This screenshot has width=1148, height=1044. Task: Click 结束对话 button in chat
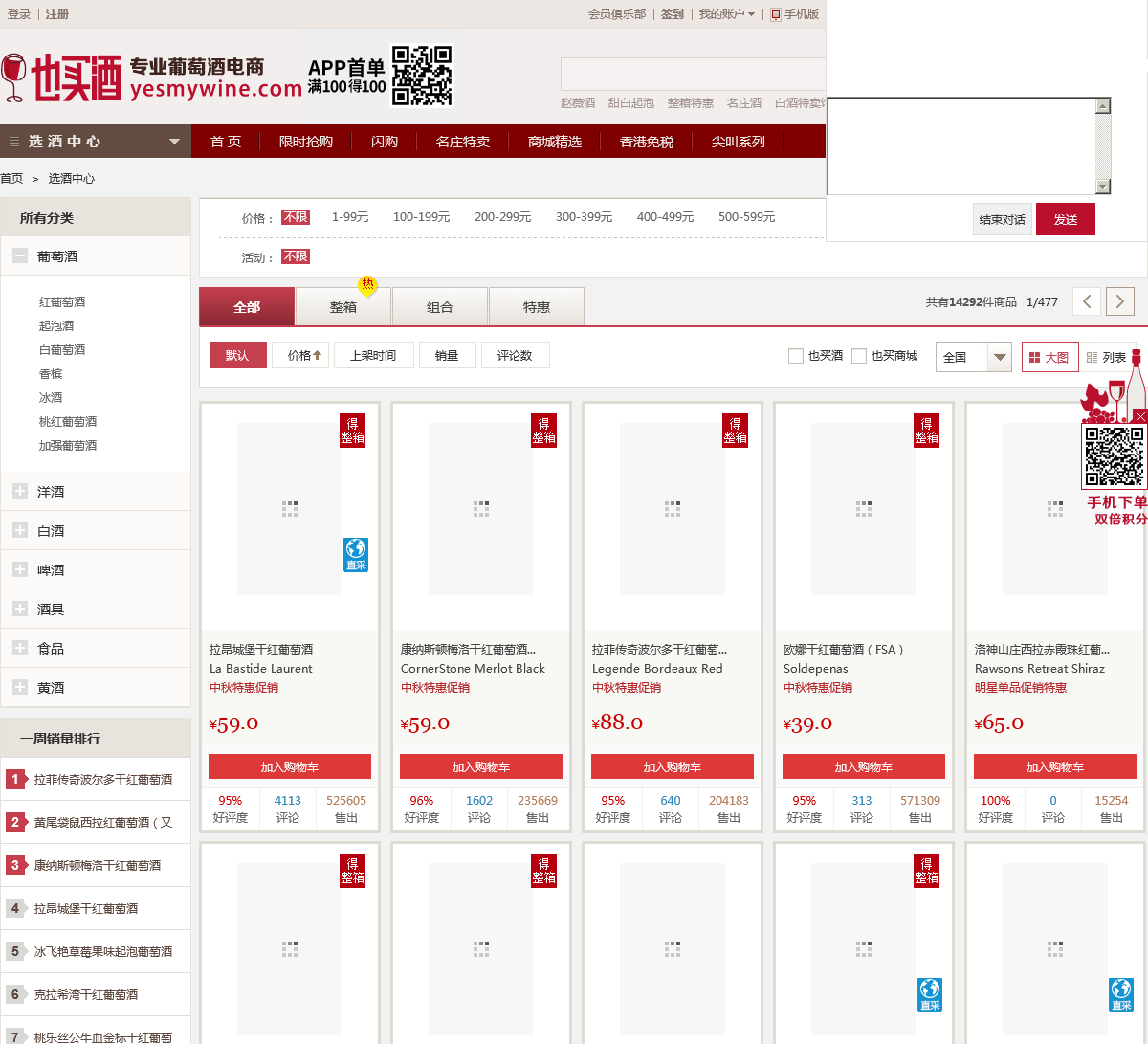[x=1002, y=219]
